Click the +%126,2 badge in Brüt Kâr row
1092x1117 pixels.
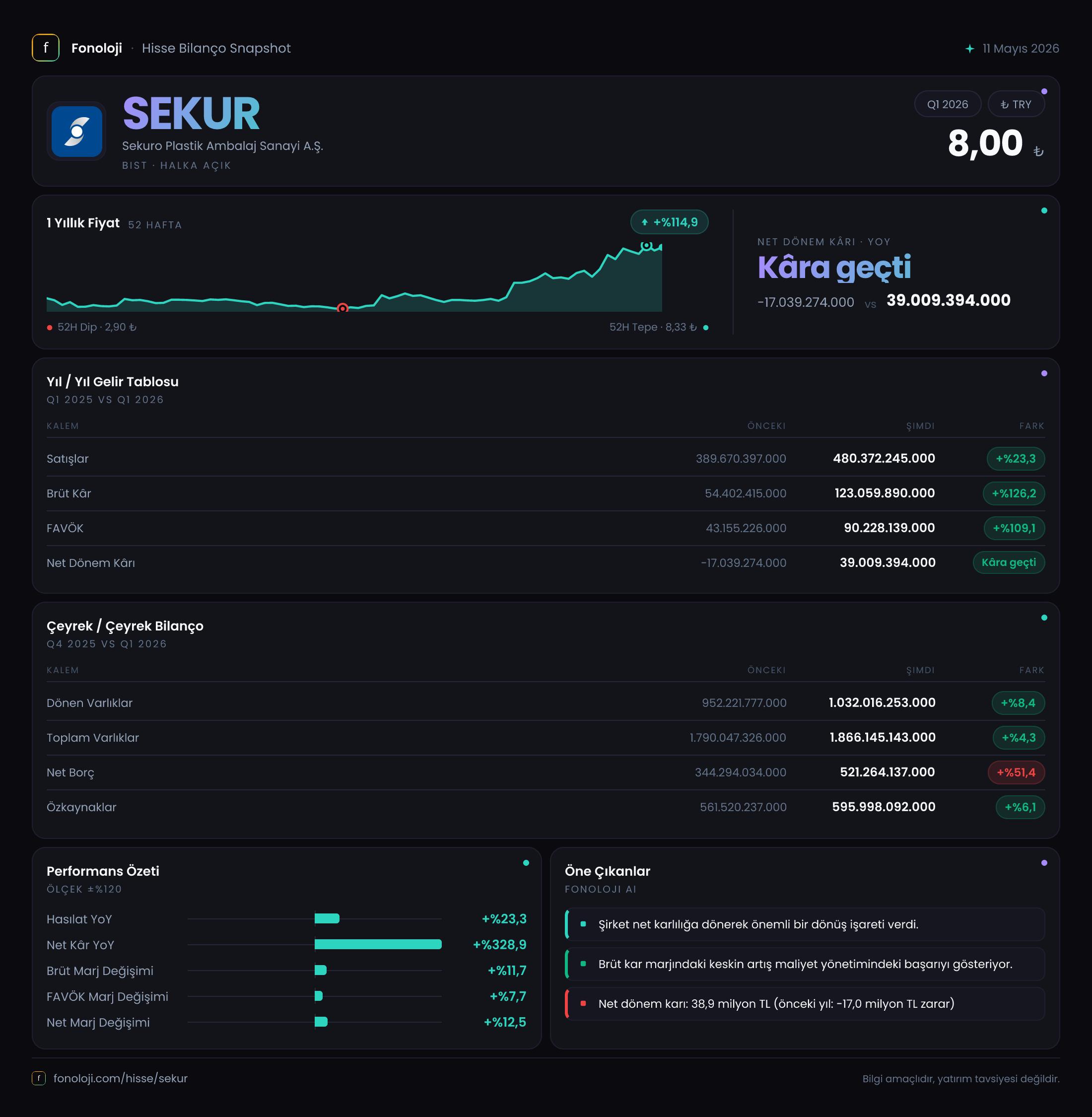pyautogui.click(x=1014, y=493)
